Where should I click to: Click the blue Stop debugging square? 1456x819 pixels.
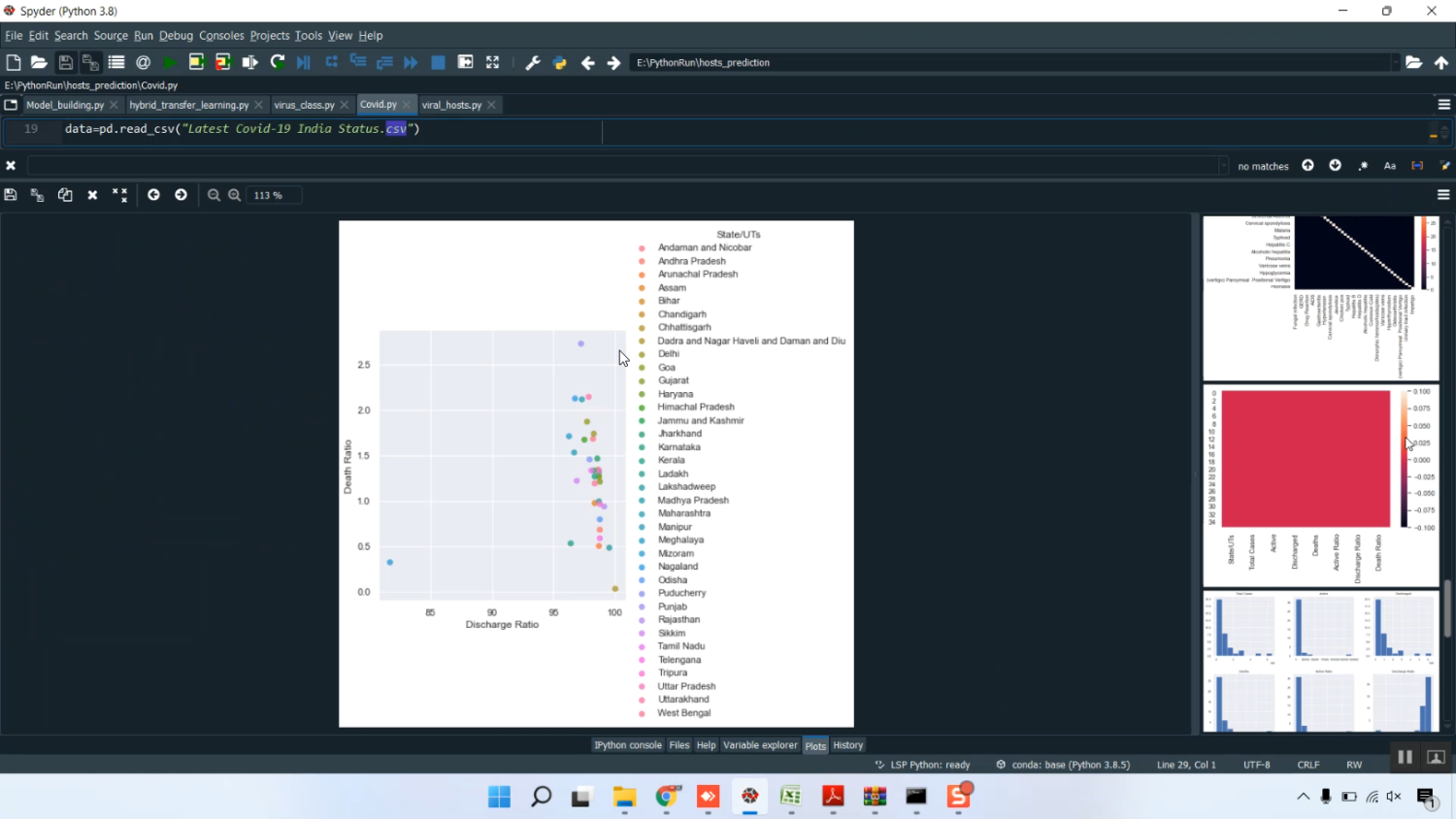point(438,62)
